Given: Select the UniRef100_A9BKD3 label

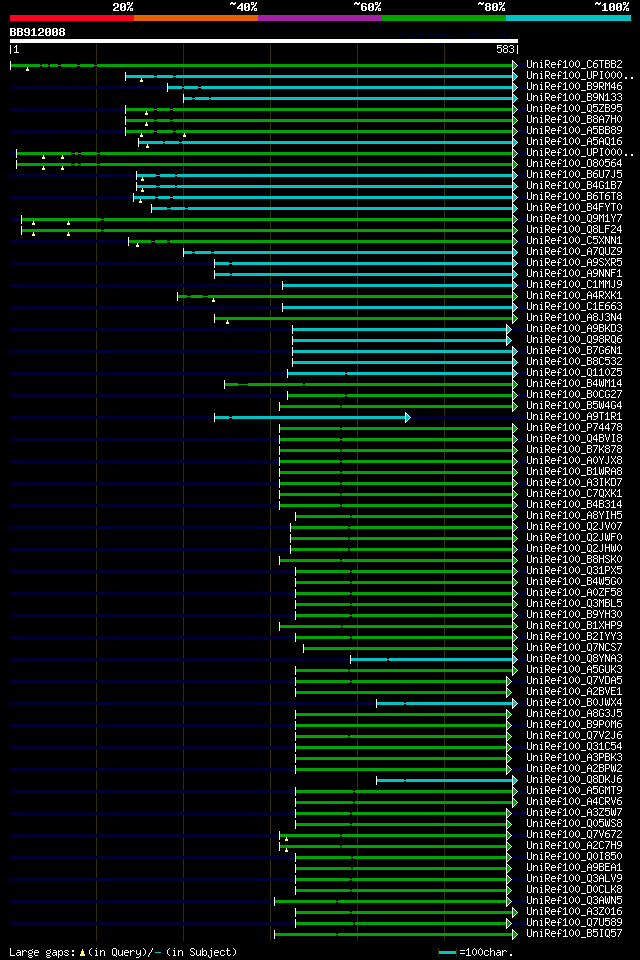Looking at the screenshot, I should (574, 329).
